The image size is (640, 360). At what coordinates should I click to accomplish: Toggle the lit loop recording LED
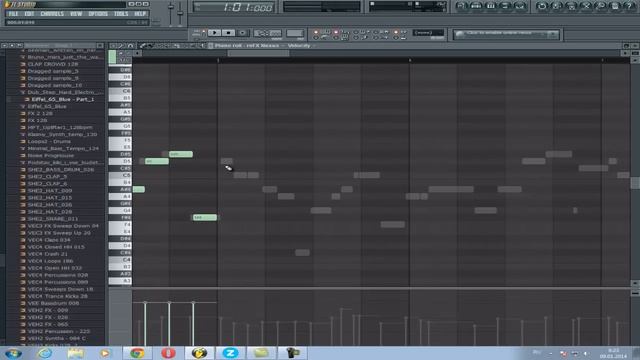[x=396, y=32]
